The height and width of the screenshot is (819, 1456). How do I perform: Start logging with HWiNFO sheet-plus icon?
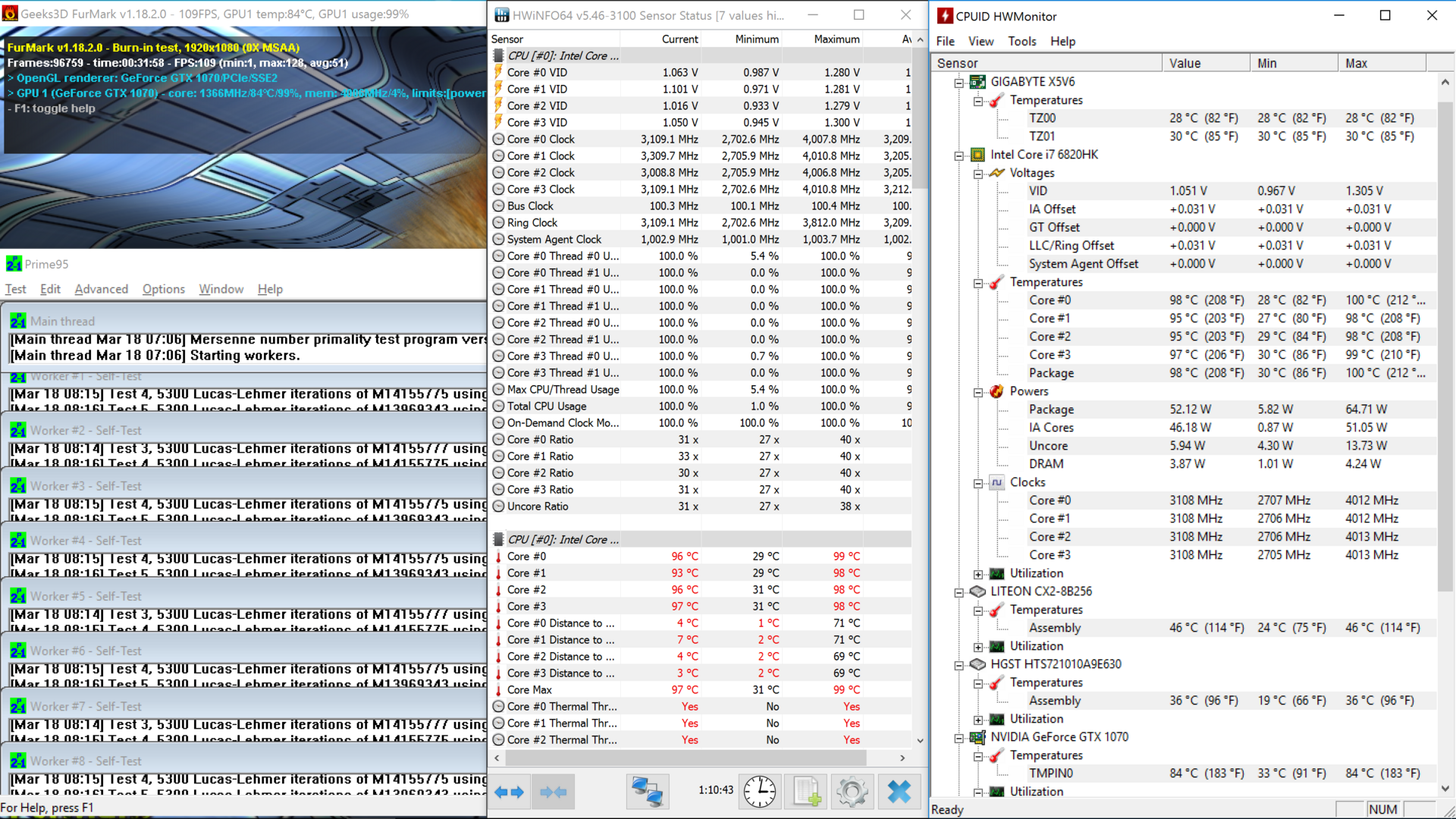[x=806, y=792]
